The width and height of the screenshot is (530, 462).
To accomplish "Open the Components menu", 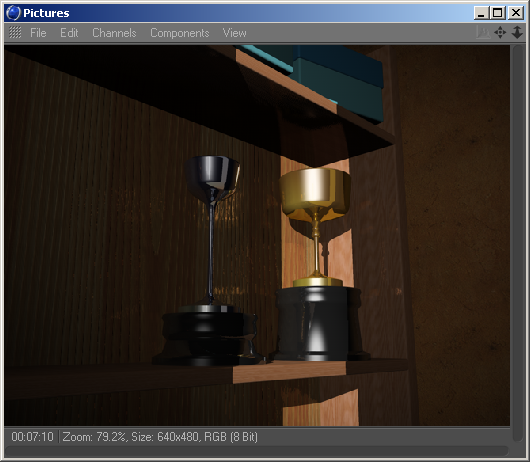I will 179,33.
